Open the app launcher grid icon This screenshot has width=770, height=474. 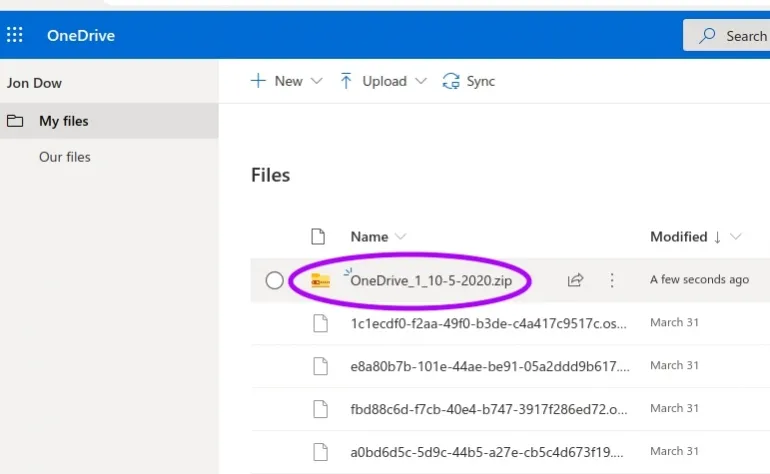(x=15, y=35)
